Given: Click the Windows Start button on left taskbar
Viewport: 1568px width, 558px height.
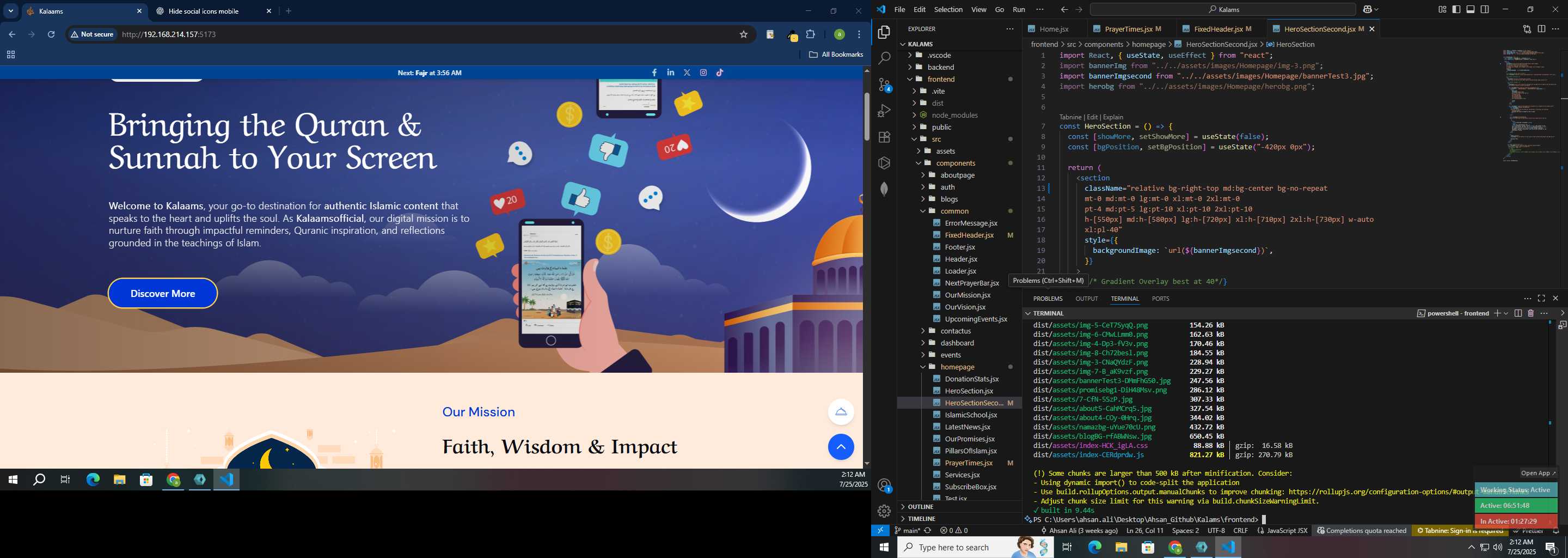Looking at the screenshot, I should 13,480.
